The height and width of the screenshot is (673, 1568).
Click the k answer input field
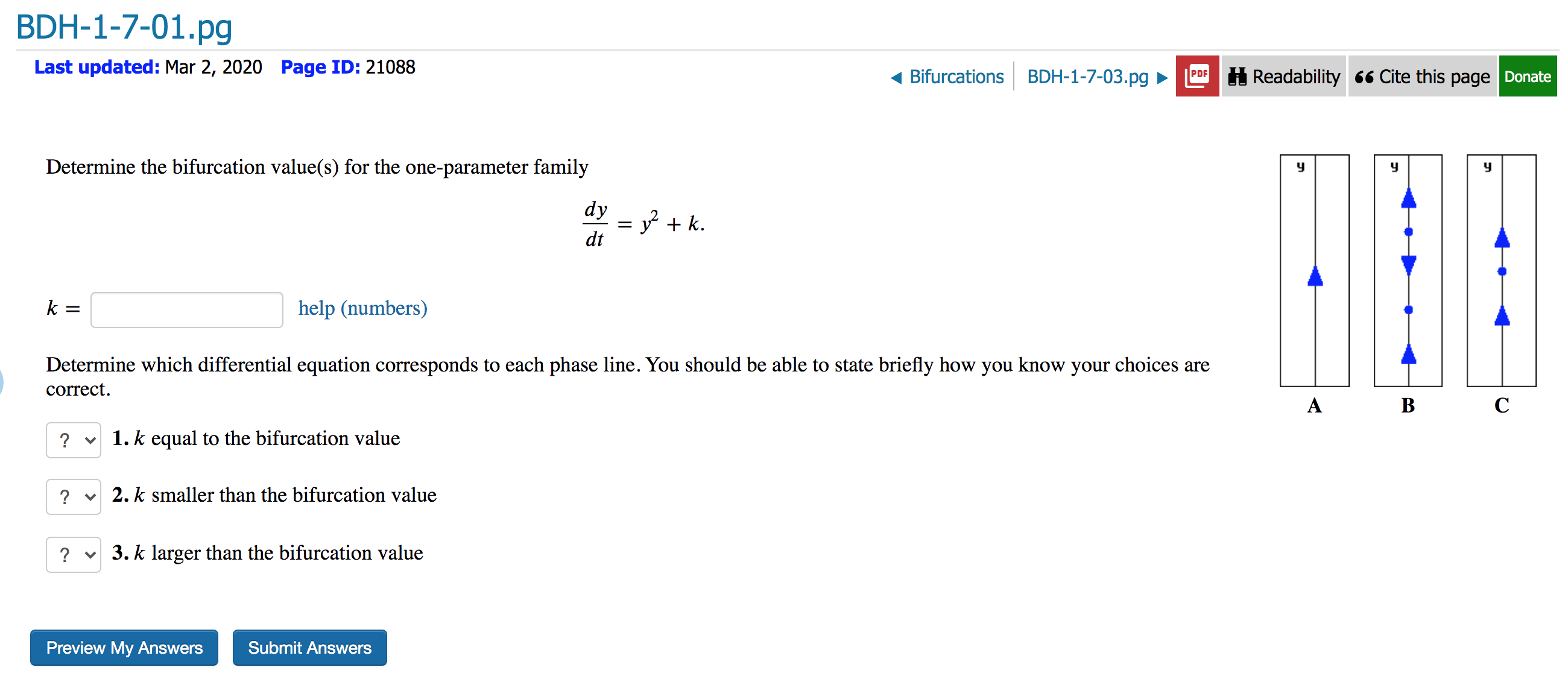tap(186, 310)
